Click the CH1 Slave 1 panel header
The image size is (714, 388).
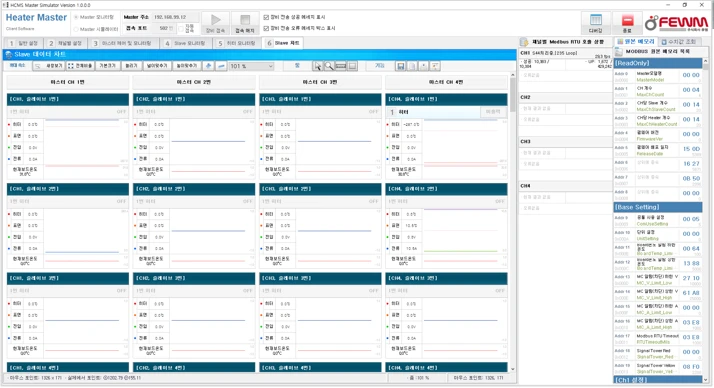[68, 99]
